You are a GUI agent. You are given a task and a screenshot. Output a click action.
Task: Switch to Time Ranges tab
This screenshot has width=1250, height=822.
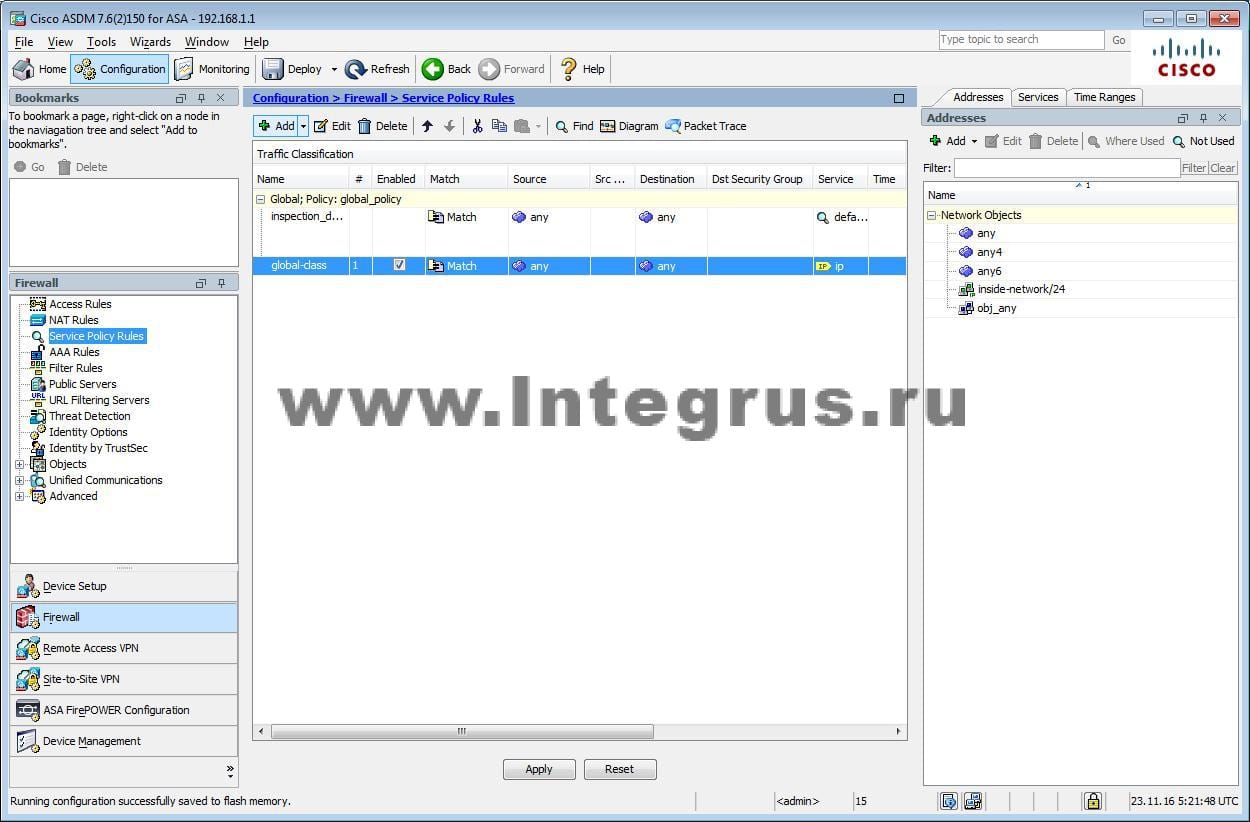click(1104, 97)
